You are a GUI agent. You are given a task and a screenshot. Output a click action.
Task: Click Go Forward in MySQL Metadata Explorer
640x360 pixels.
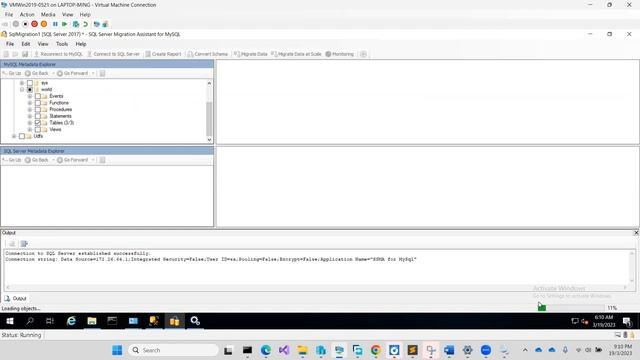(x=73, y=73)
